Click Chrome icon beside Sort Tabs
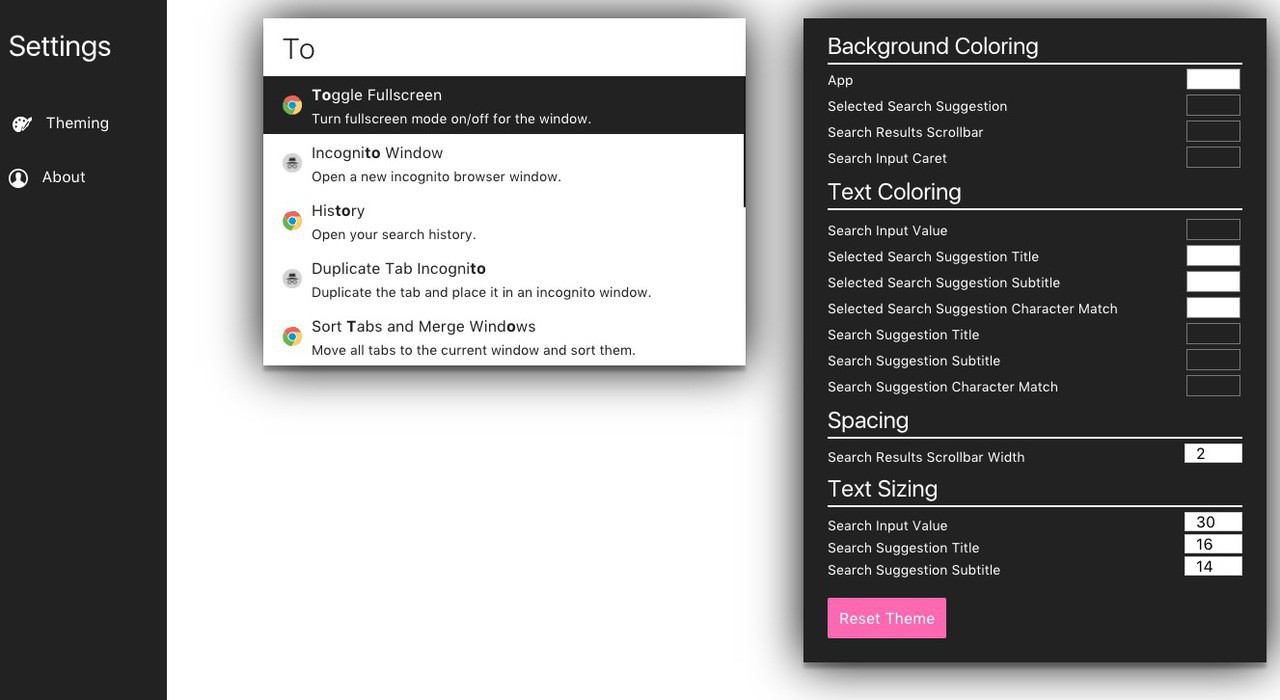The width and height of the screenshot is (1280, 700). (292, 337)
